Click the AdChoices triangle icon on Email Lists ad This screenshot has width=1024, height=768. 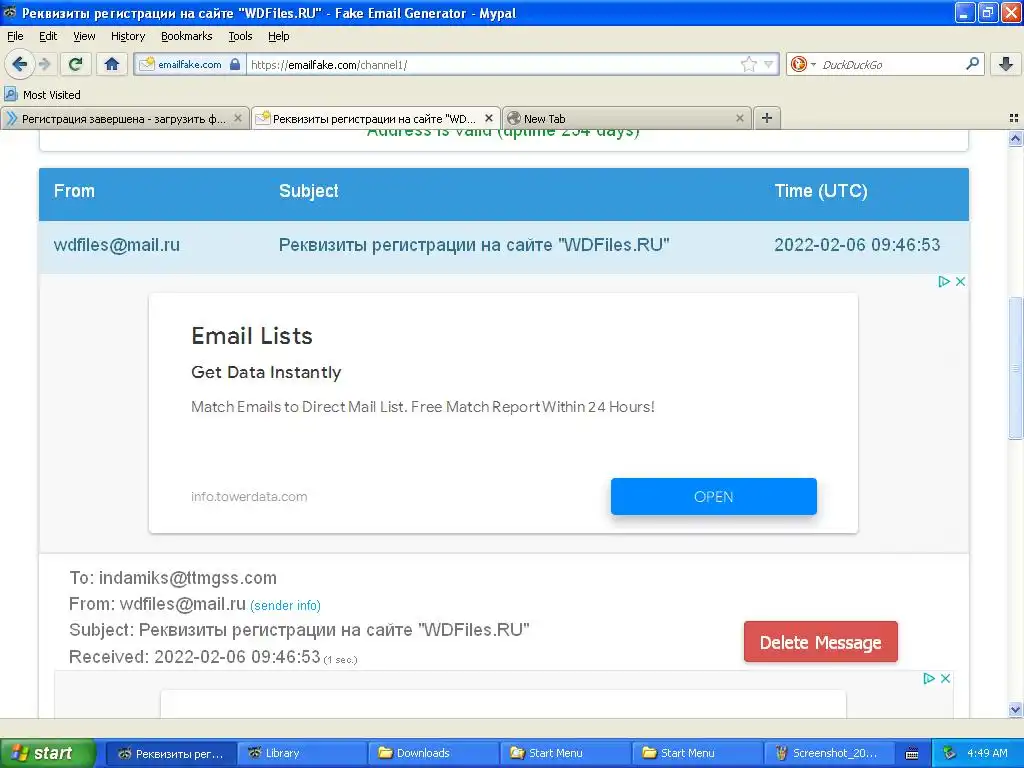tap(944, 281)
